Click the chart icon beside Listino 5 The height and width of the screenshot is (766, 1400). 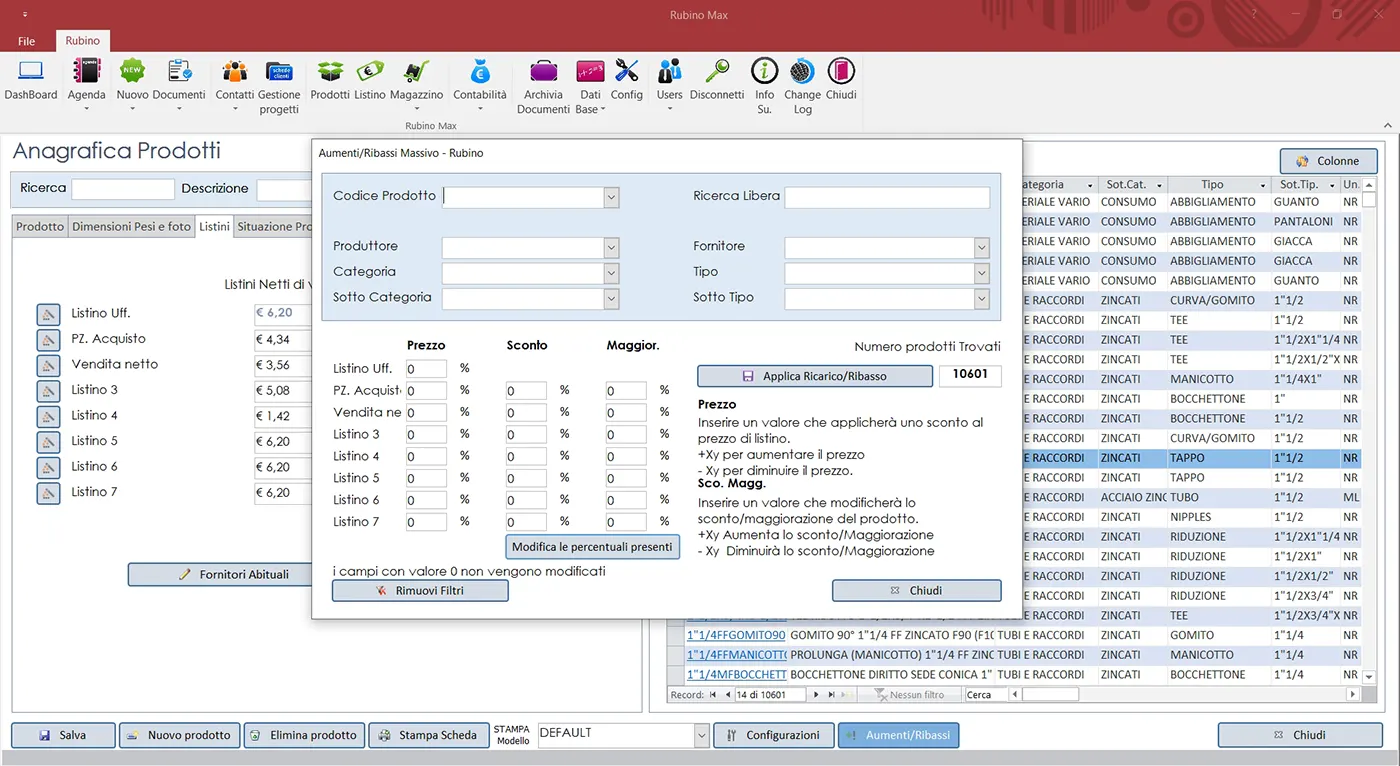point(49,442)
